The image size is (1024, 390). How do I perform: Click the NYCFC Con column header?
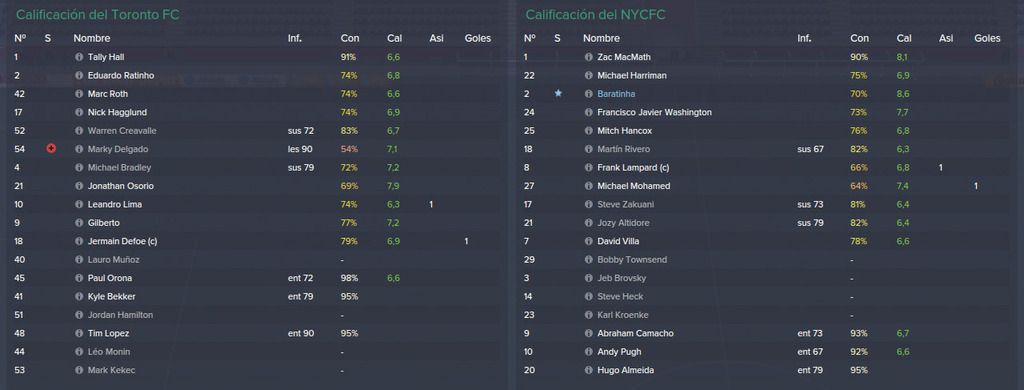859,39
